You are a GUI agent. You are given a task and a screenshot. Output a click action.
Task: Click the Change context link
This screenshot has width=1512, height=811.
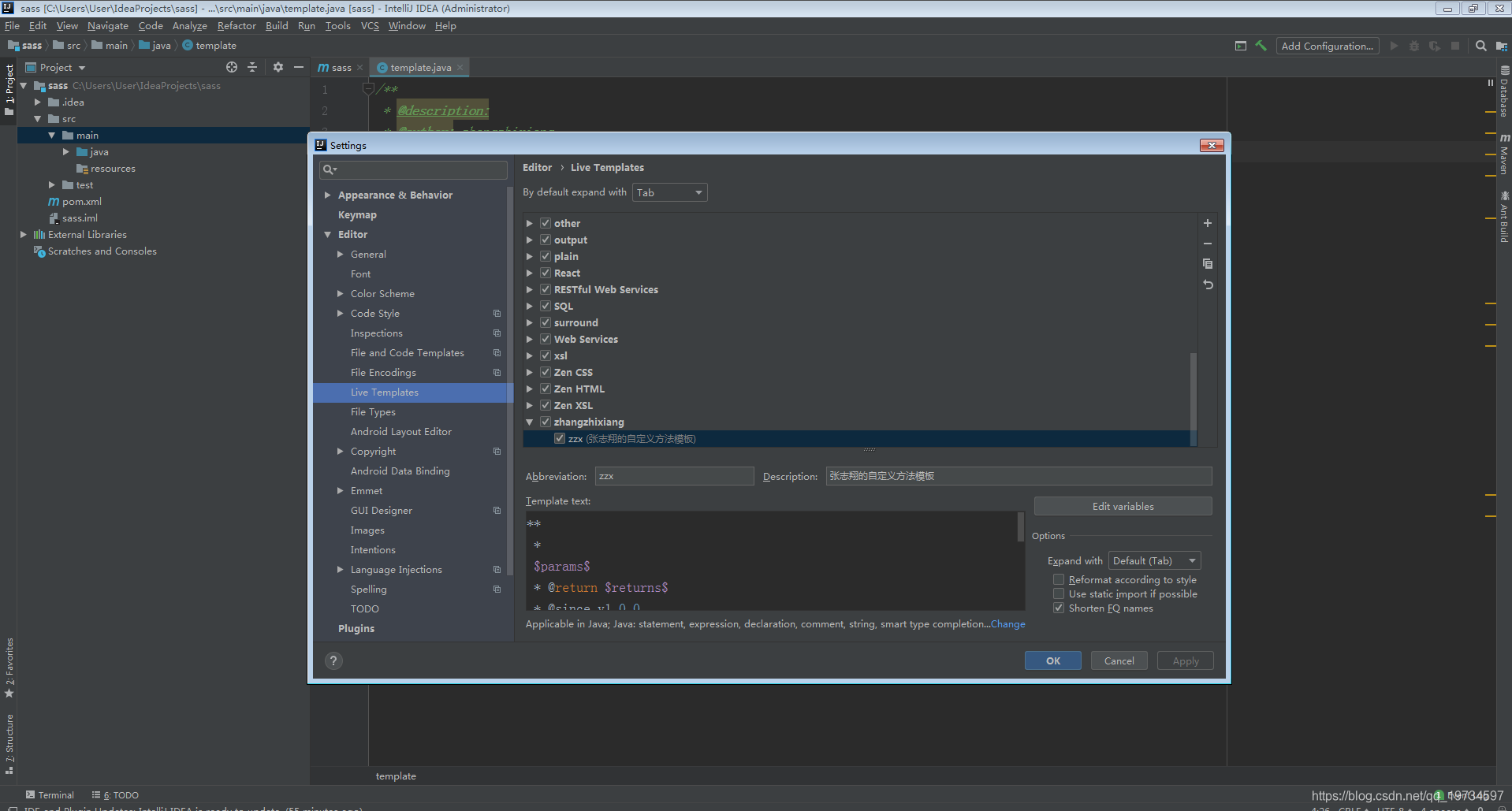pos(1007,623)
